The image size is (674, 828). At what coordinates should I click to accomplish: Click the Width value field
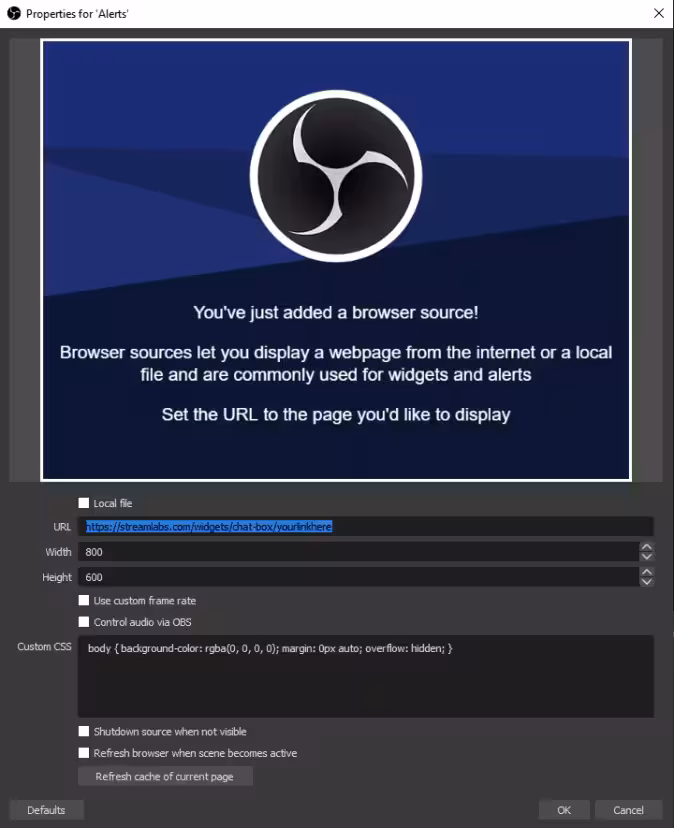click(x=358, y=552)
